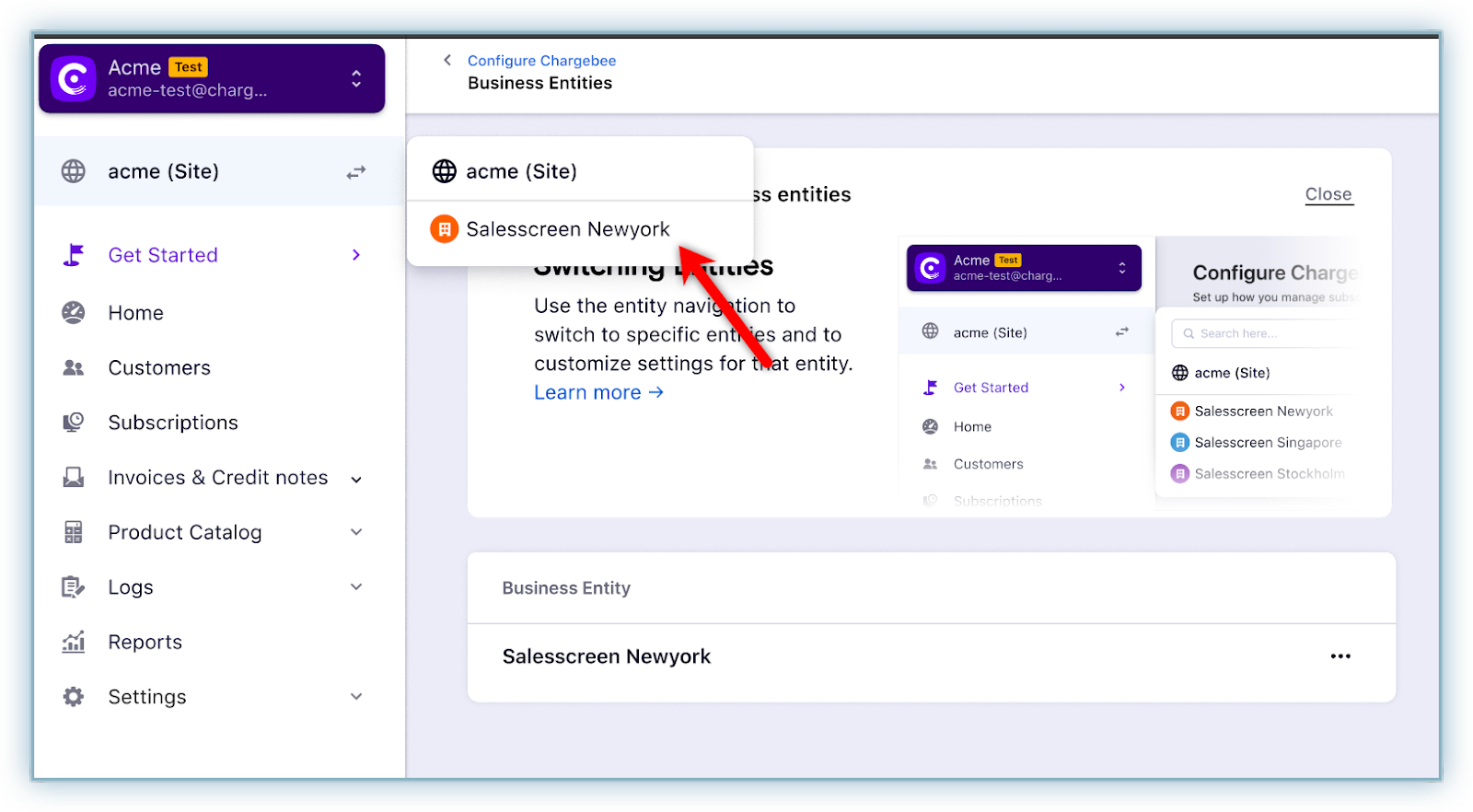
Task: Click the Settings label in the sidebar
Action: point(147,697)
